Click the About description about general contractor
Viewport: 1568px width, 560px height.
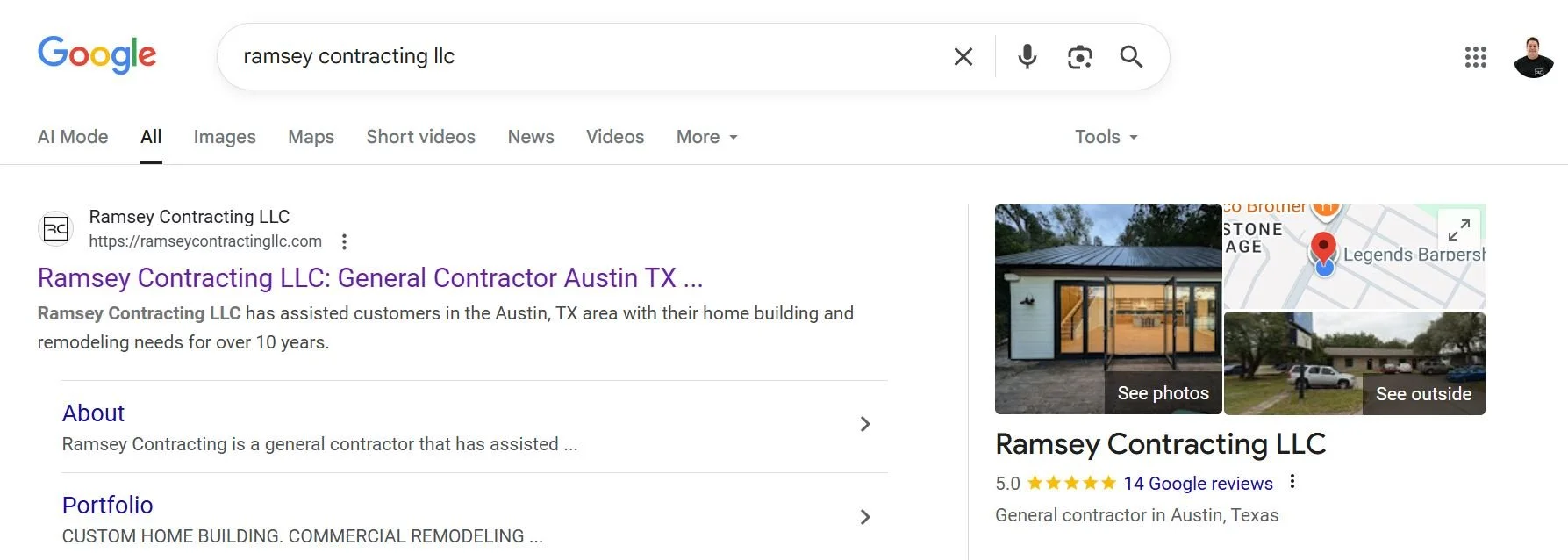319,444
